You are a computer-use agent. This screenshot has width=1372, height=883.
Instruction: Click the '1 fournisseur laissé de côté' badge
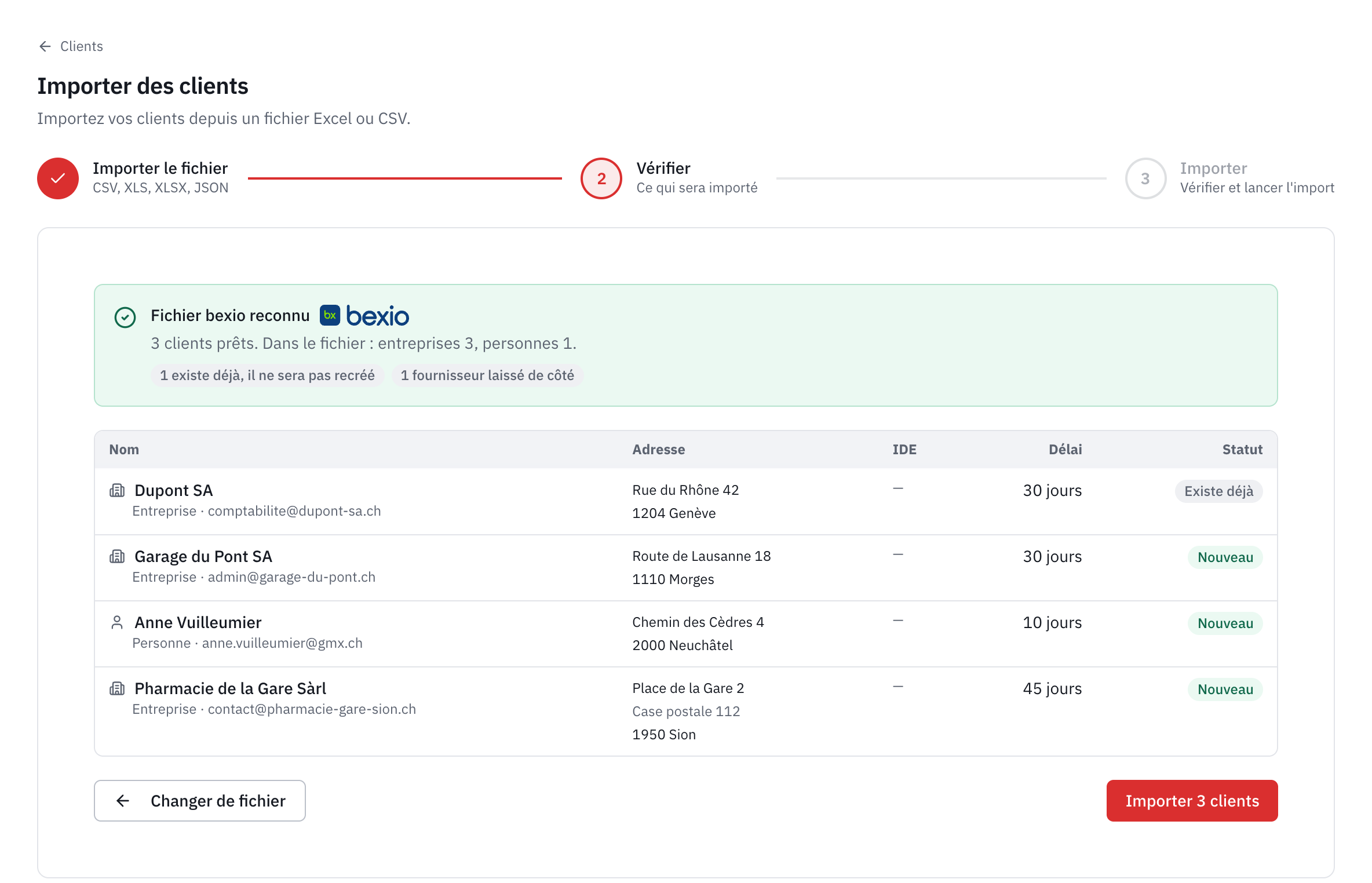pyautogui.click(x=487, y=375)
